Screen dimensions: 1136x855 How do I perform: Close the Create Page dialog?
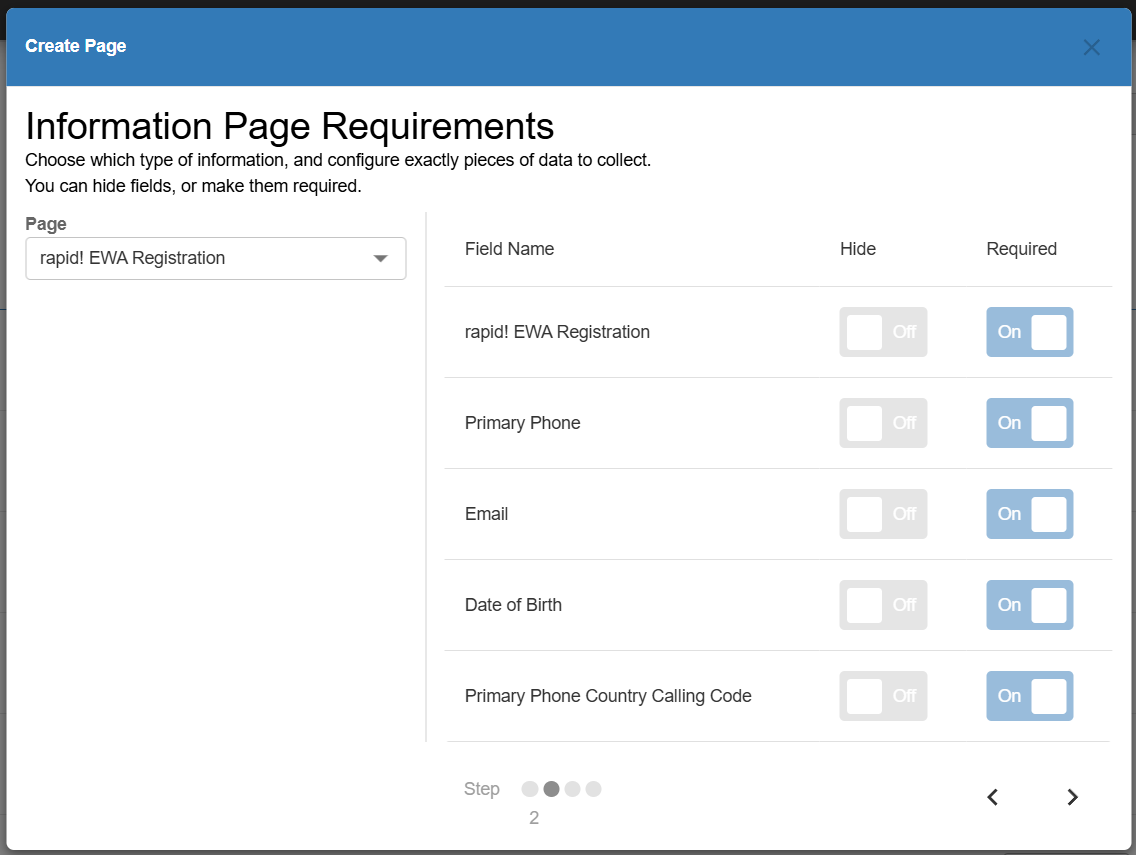1091,48
